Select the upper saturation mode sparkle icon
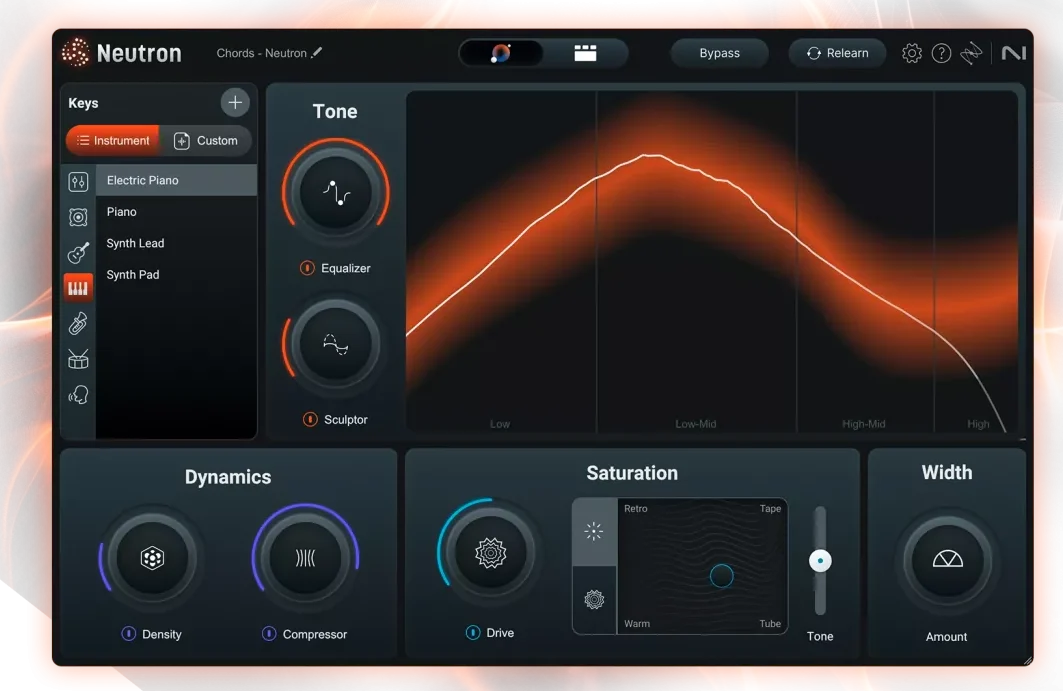The image size is (1063, 691). coord(594,531)
